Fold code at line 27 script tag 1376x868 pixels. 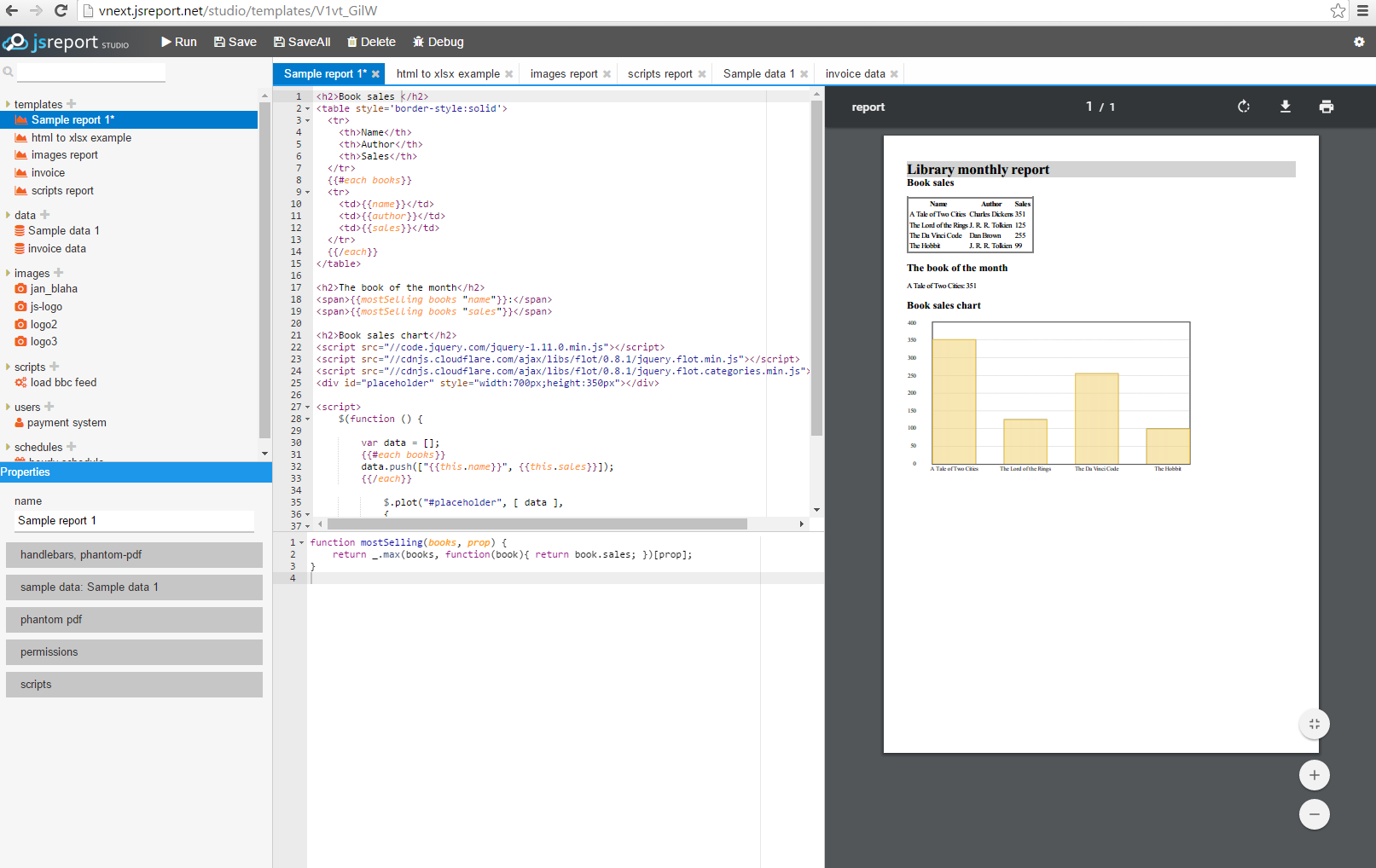pyautogui.click(x=308, y=408)
